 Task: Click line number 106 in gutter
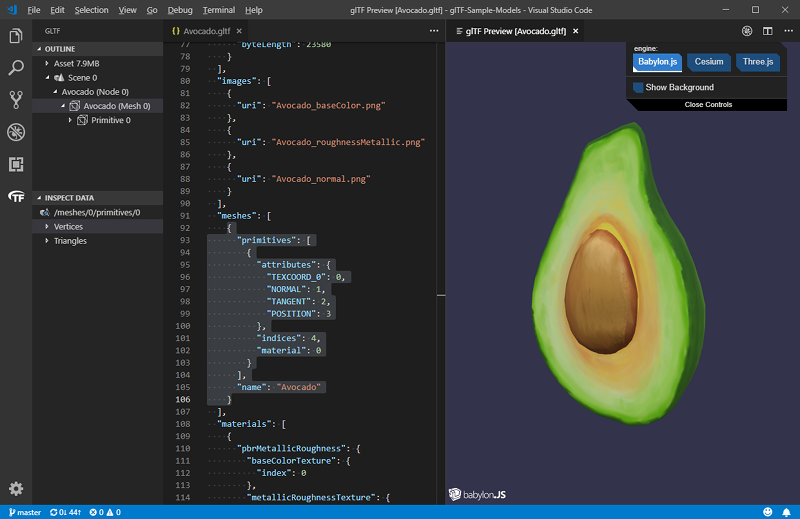pos(183,400)
